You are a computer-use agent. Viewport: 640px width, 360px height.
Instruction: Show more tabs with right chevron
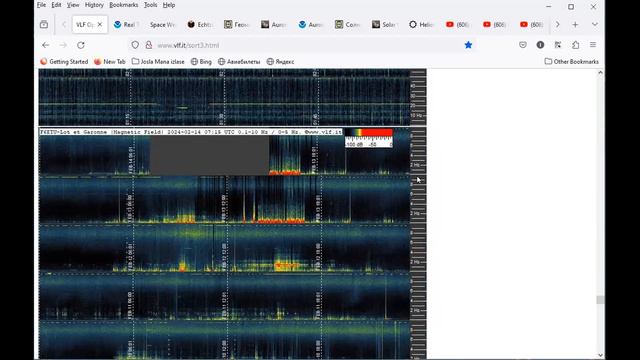coord(558,24)
